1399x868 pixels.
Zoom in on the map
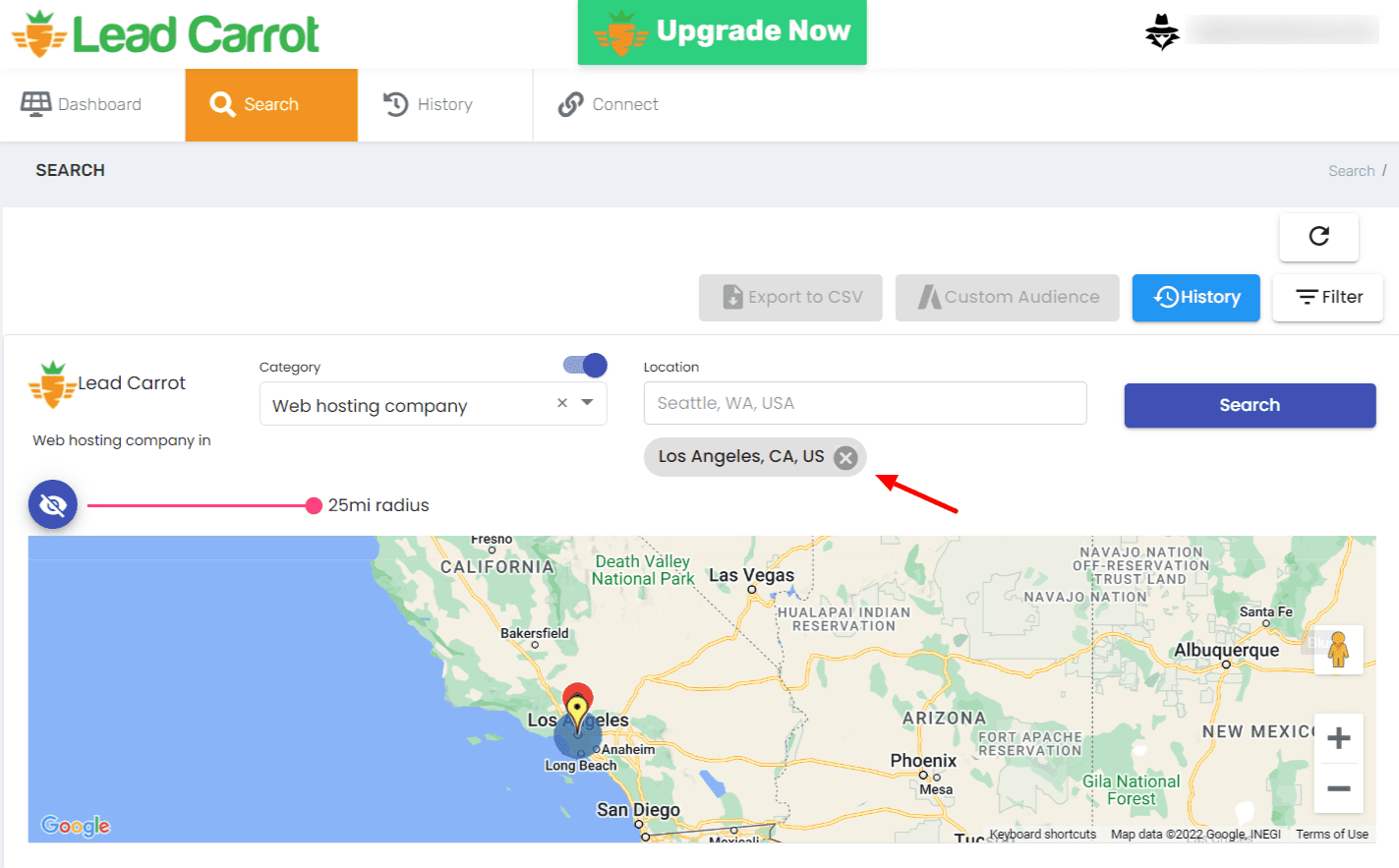pyautogui.click(x=1339, y=738)
